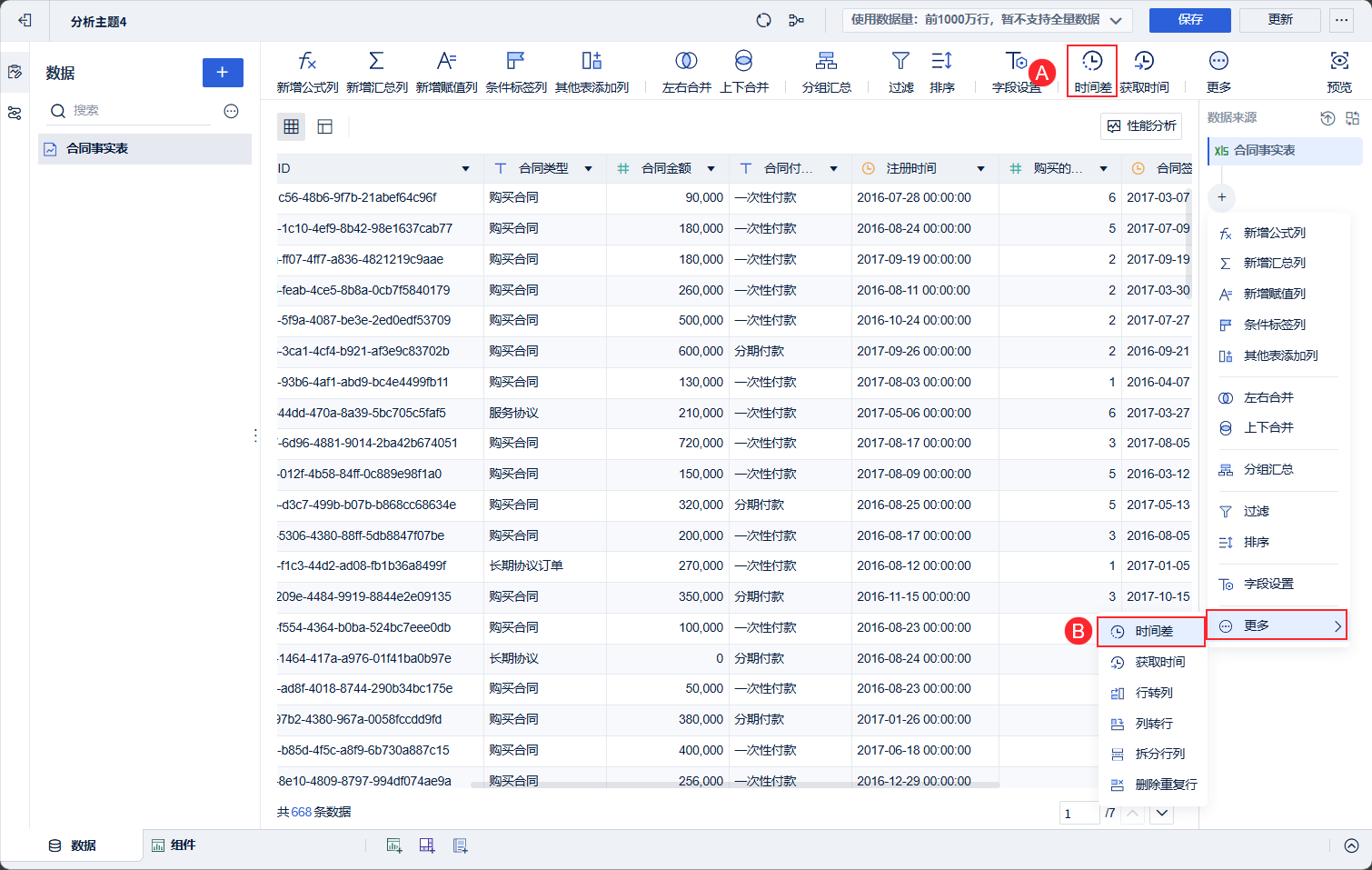
Task: Click 上下合并 in the top toolbar
Action: coord(744,72)
